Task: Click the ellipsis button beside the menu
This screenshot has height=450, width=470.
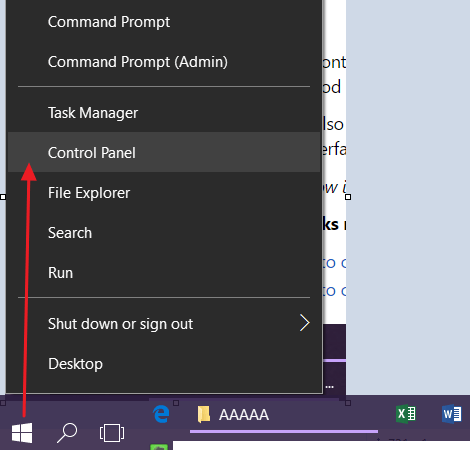Action: pos(330,387)
